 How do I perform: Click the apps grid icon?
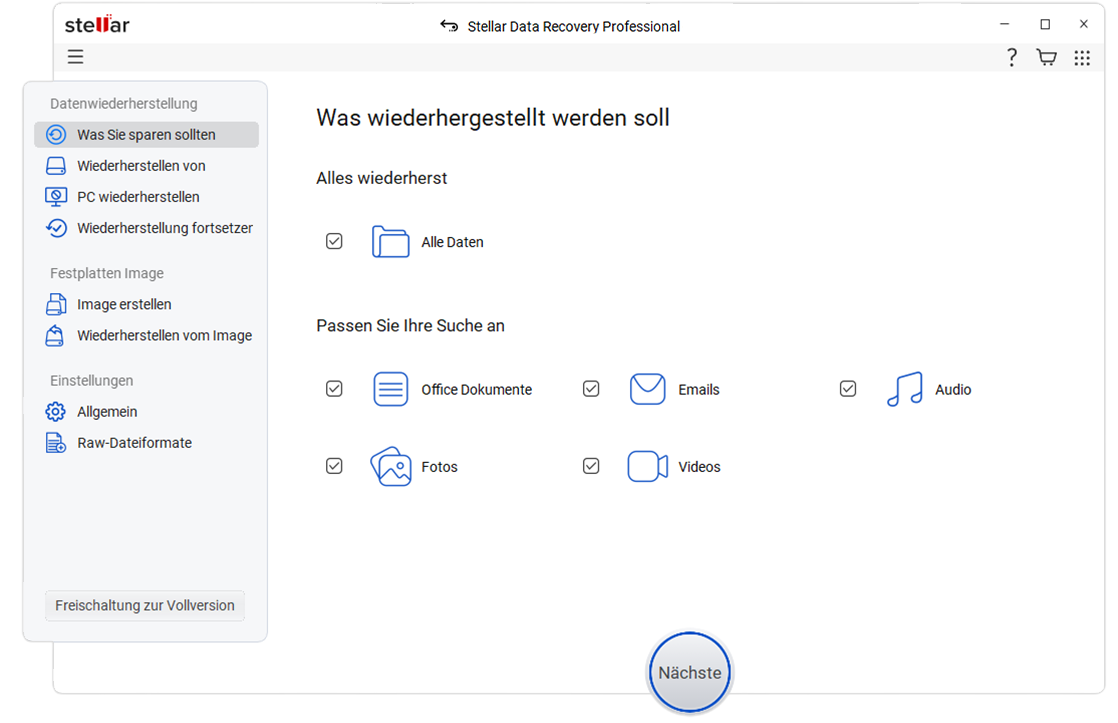[1082, 57]
